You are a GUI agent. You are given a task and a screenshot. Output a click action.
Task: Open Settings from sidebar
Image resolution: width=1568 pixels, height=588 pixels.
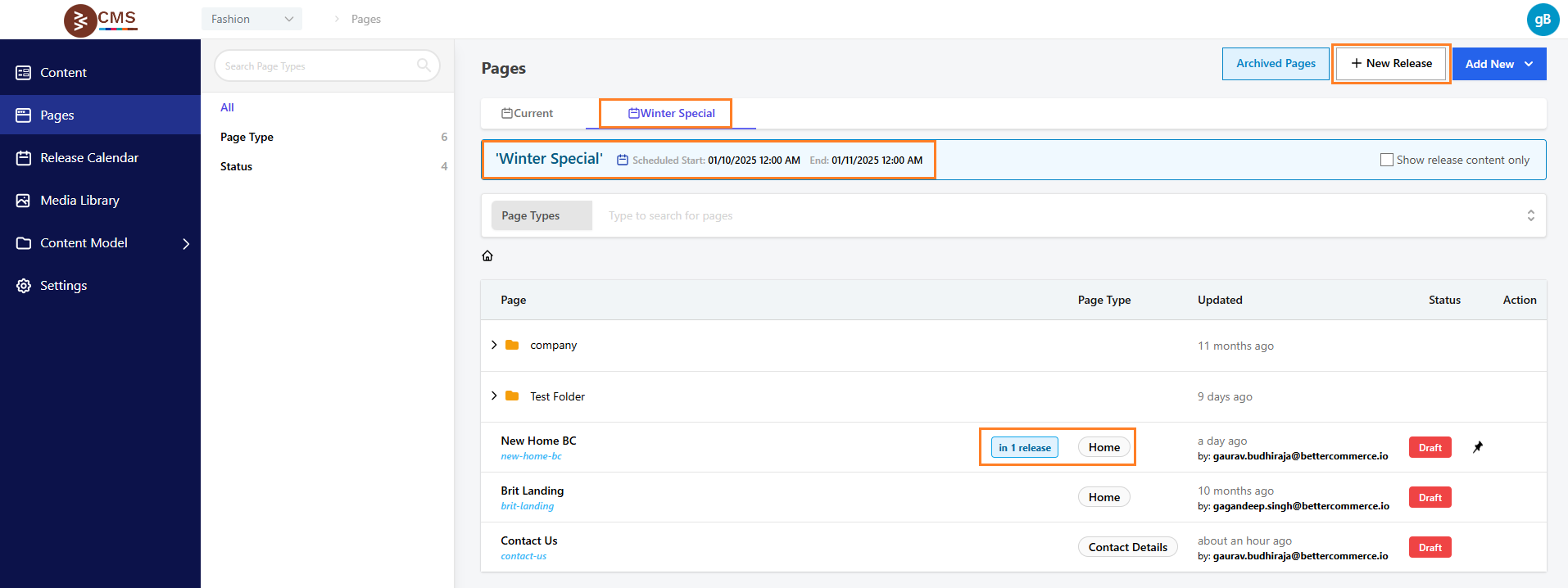click(x=63, y=286)
